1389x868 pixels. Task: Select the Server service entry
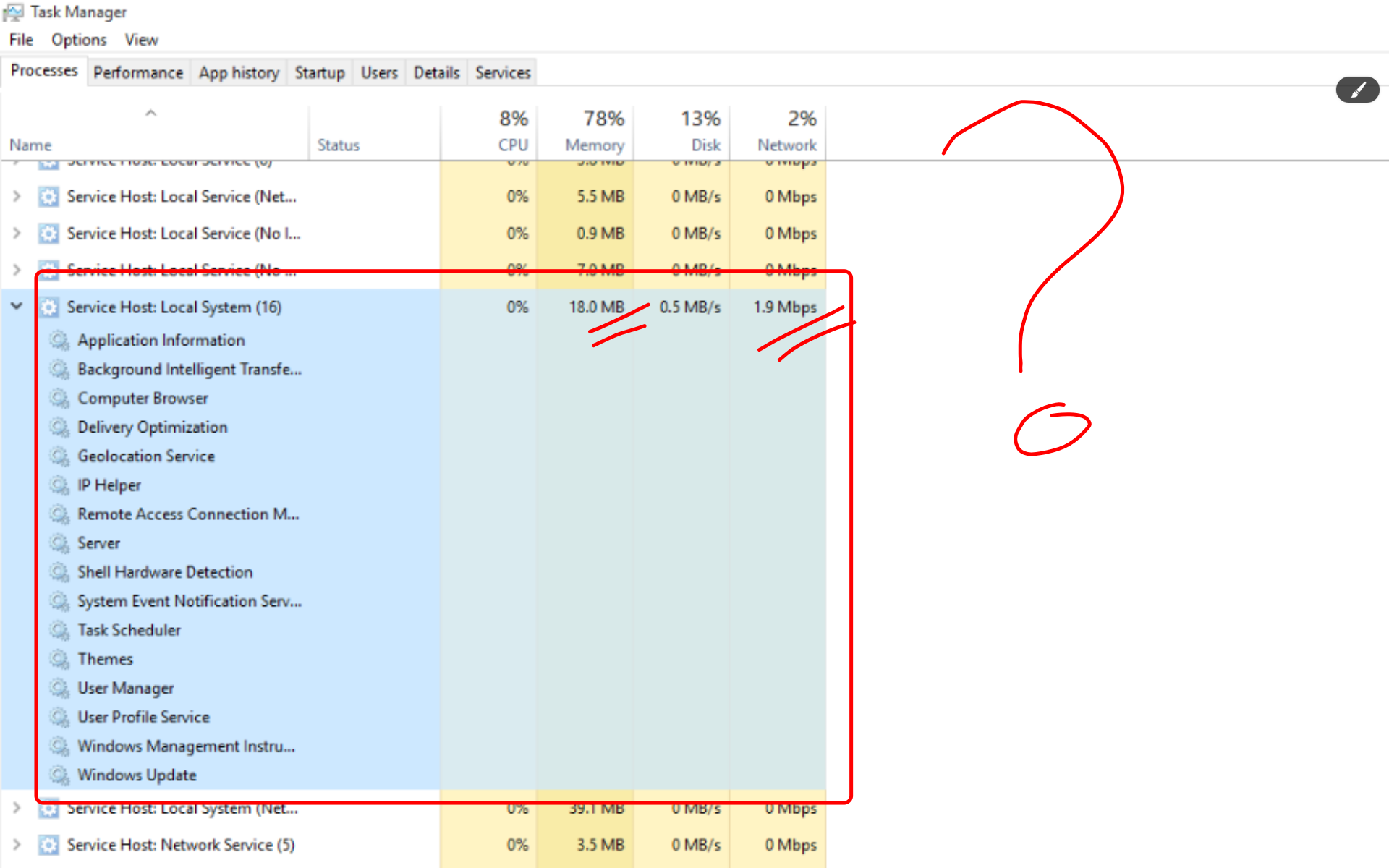pos(98,543)
